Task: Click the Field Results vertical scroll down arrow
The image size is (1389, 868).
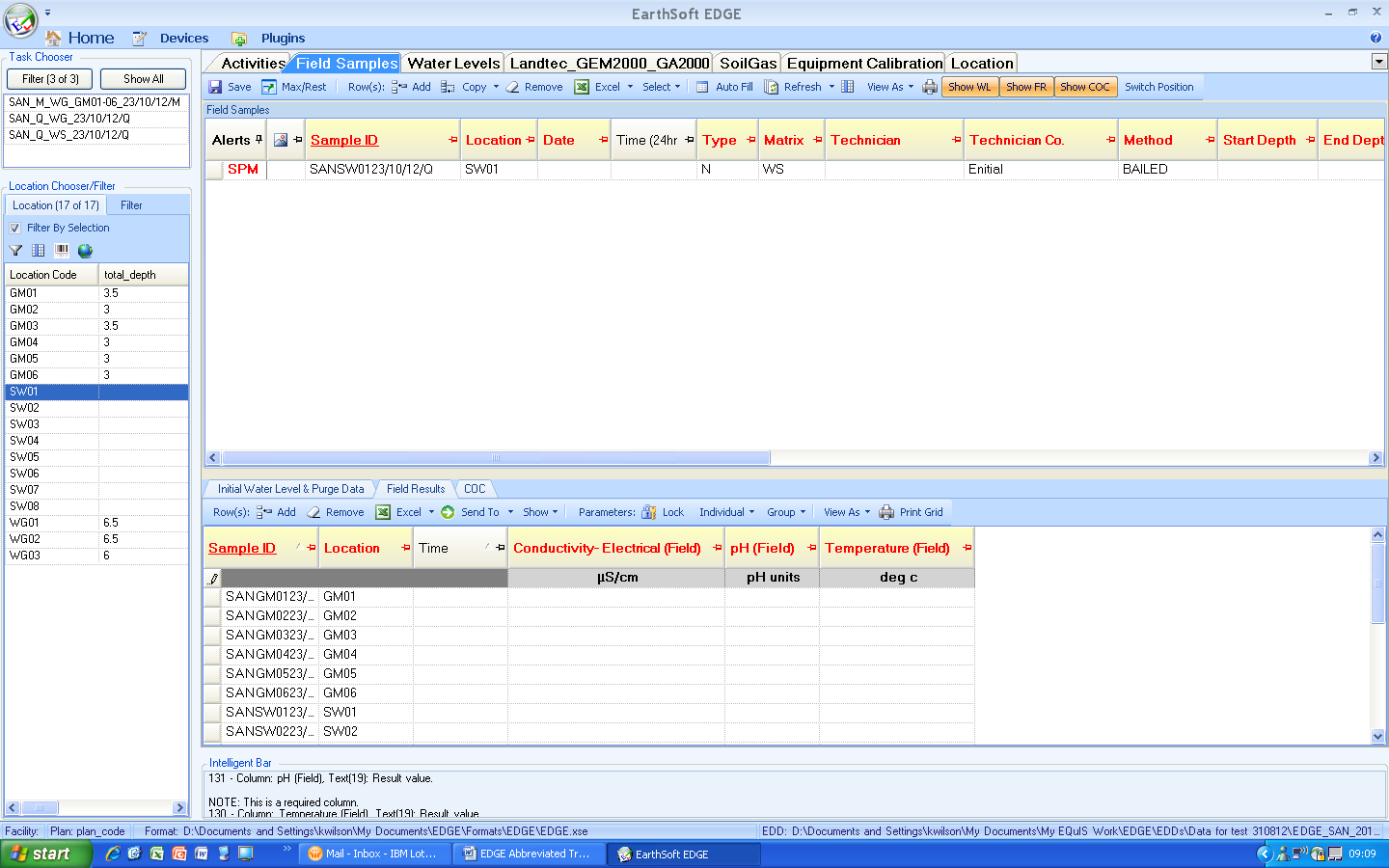Action: [1377, 736]
